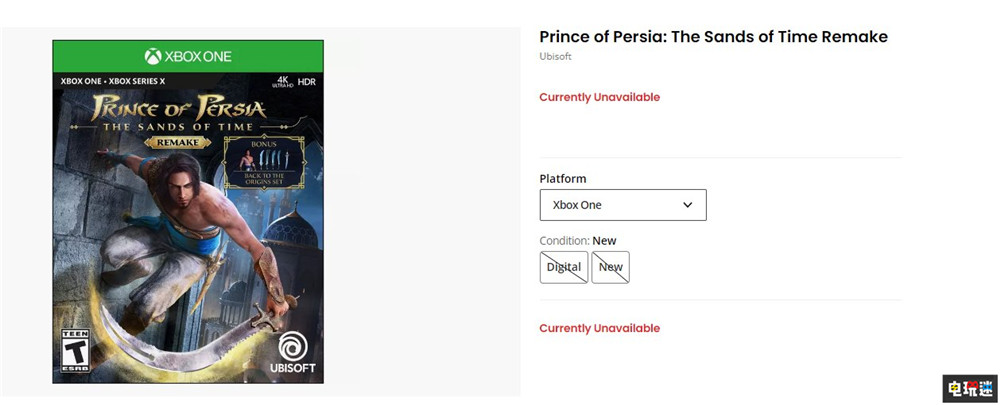Click the lower Currently Unavailable notice

click(x=599, y=328)
